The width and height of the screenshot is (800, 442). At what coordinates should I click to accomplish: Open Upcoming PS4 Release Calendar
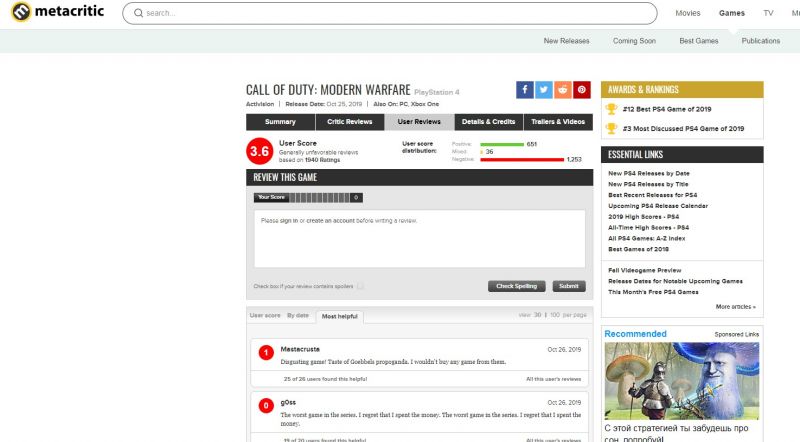coord(658,206)
